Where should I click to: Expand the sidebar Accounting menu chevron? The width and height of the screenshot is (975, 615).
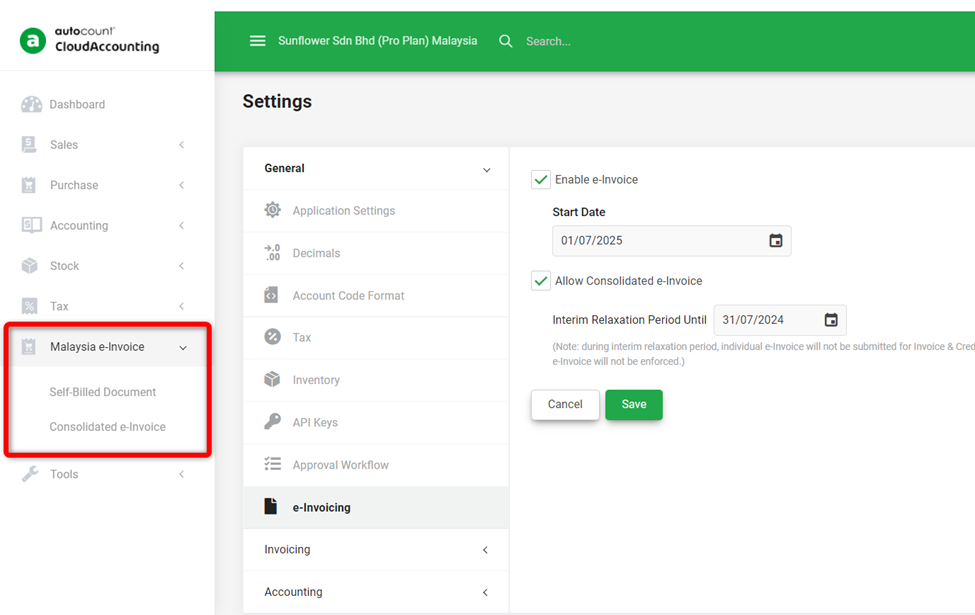coord(182,226)
